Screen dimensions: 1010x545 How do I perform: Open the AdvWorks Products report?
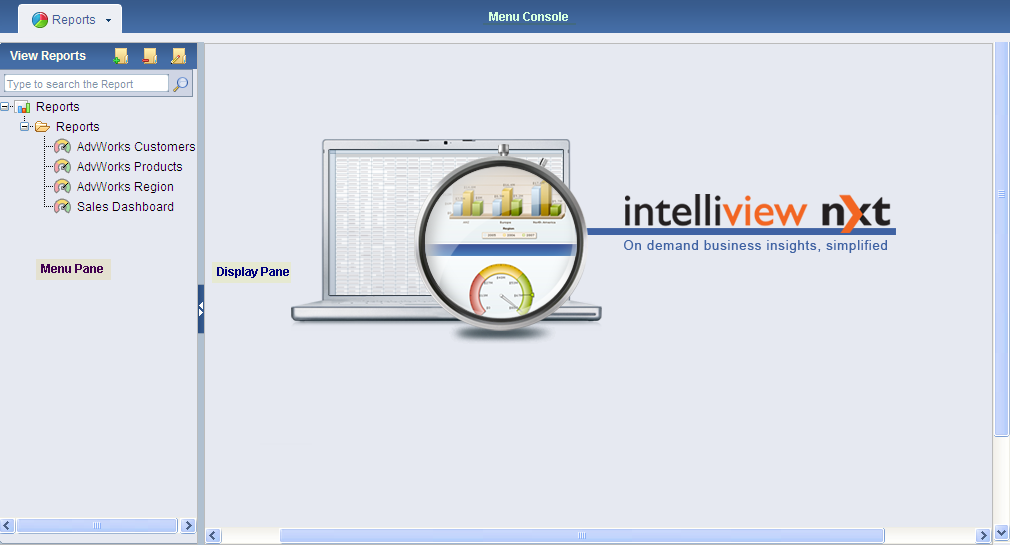(x=129, y=167)
